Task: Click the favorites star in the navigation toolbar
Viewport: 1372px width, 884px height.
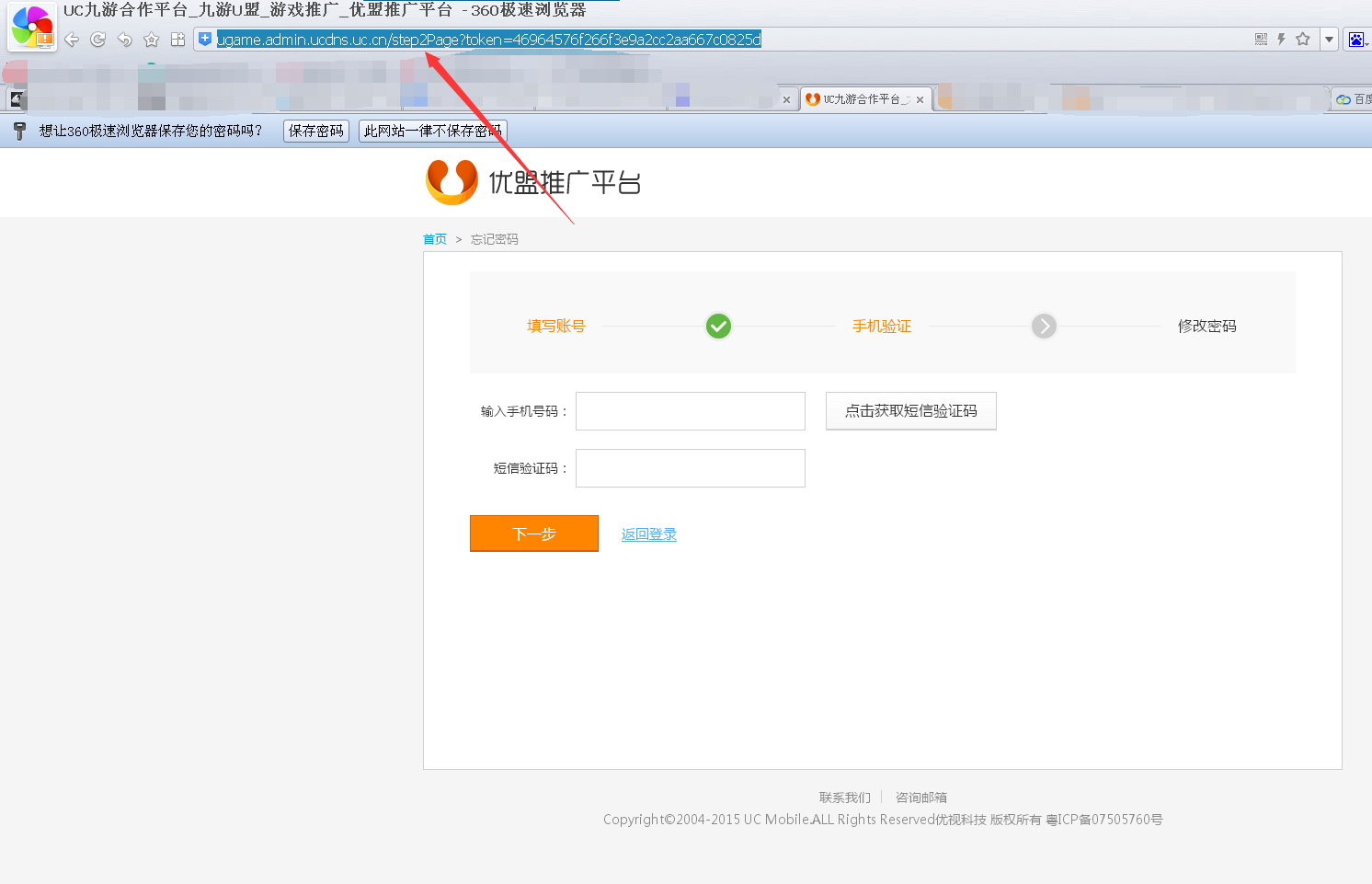Action: (152, 40)
